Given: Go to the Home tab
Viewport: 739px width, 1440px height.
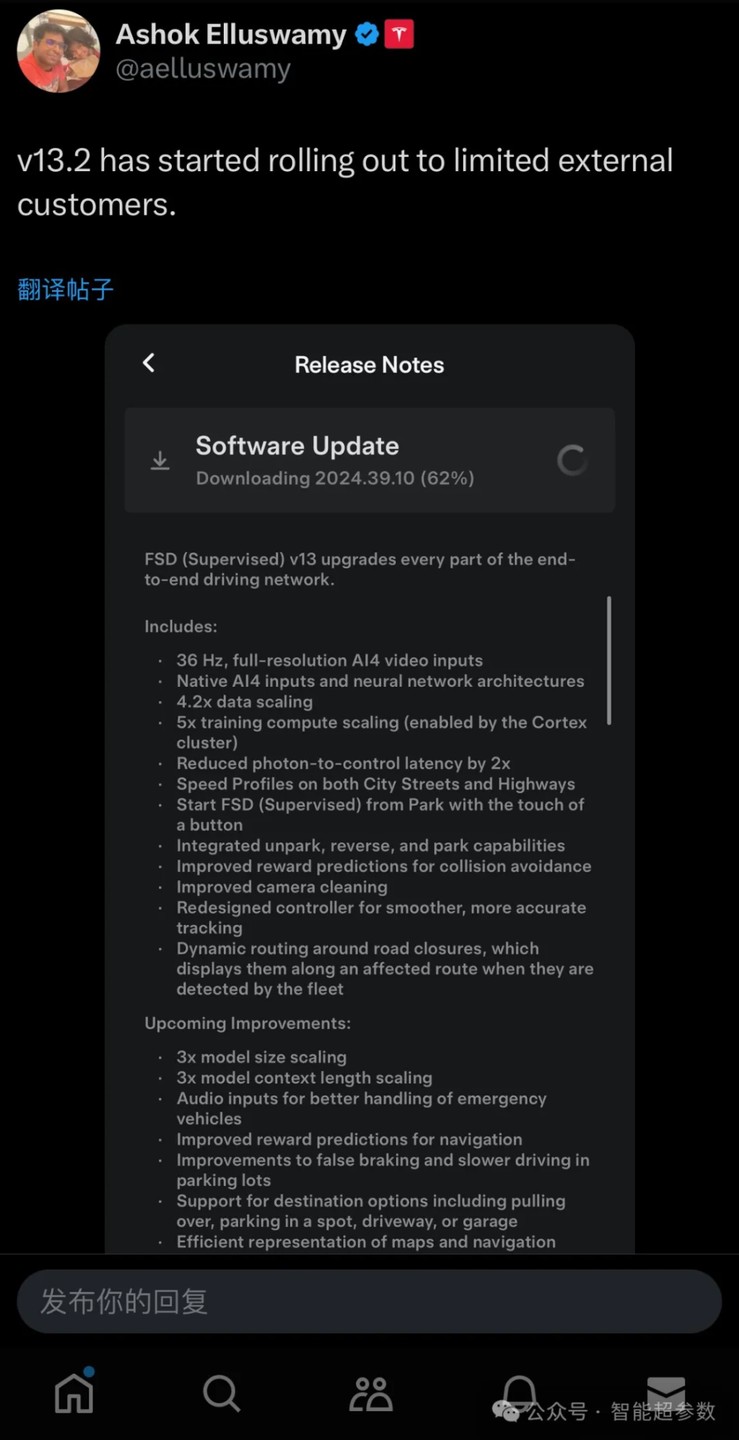Looking at the screenshot, I should tap(74, 1391).
